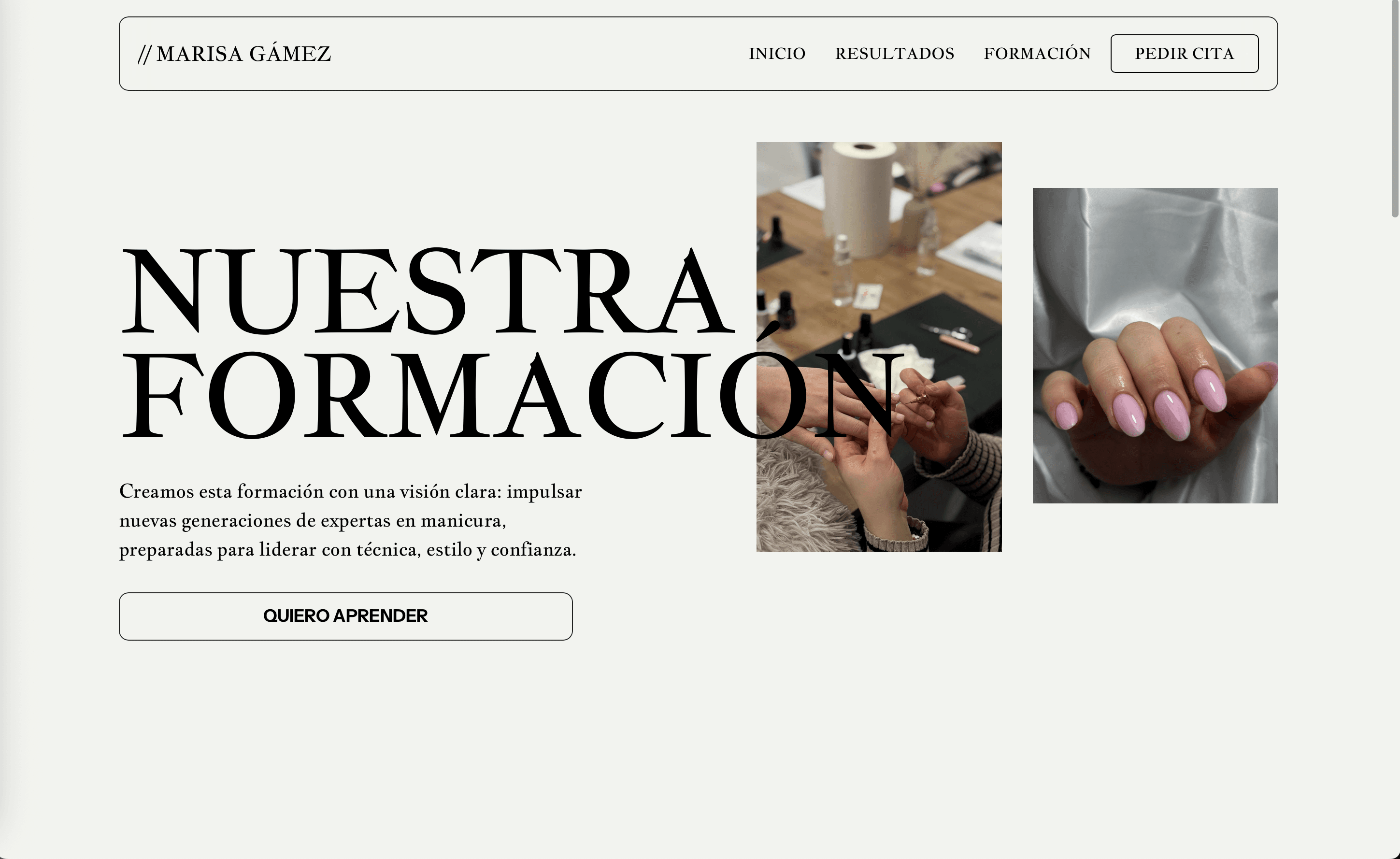Image resolution: width=1400 pixels, height=859 pixels.
Task: Open the MARISA GÁMEZ home logo
Action: (x=234, y=54)
